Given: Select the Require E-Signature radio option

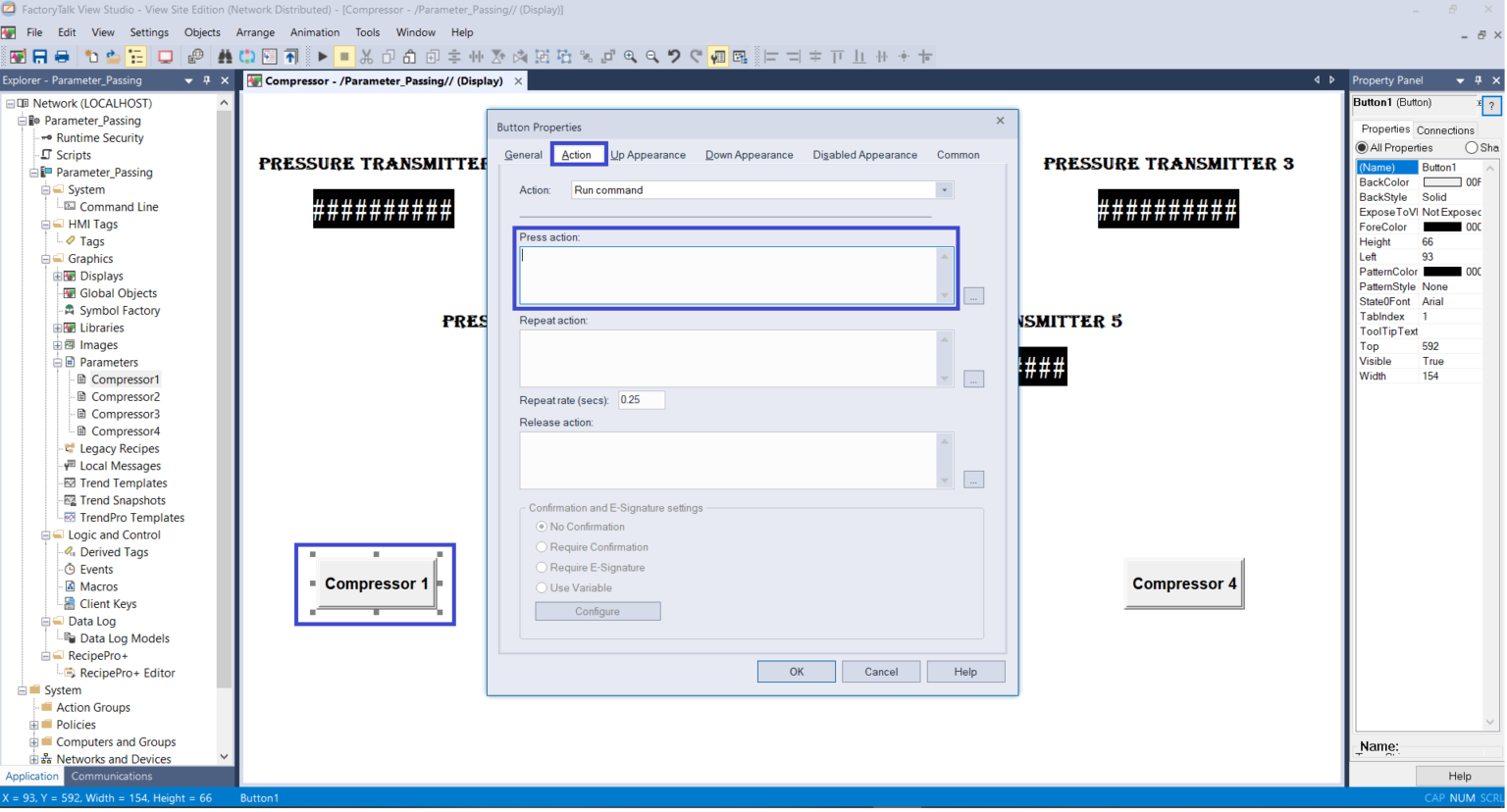Looking at the screenshot, I should (x=542, y=568).
